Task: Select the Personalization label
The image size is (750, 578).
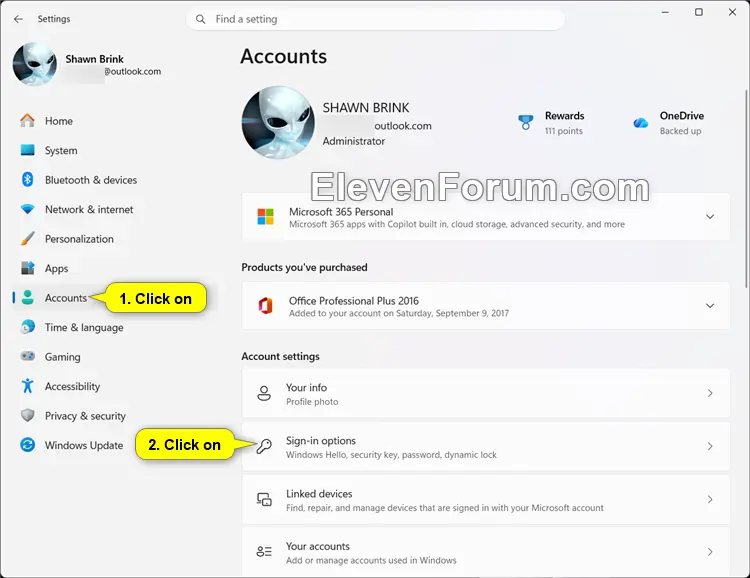Action: pos(79,239)
